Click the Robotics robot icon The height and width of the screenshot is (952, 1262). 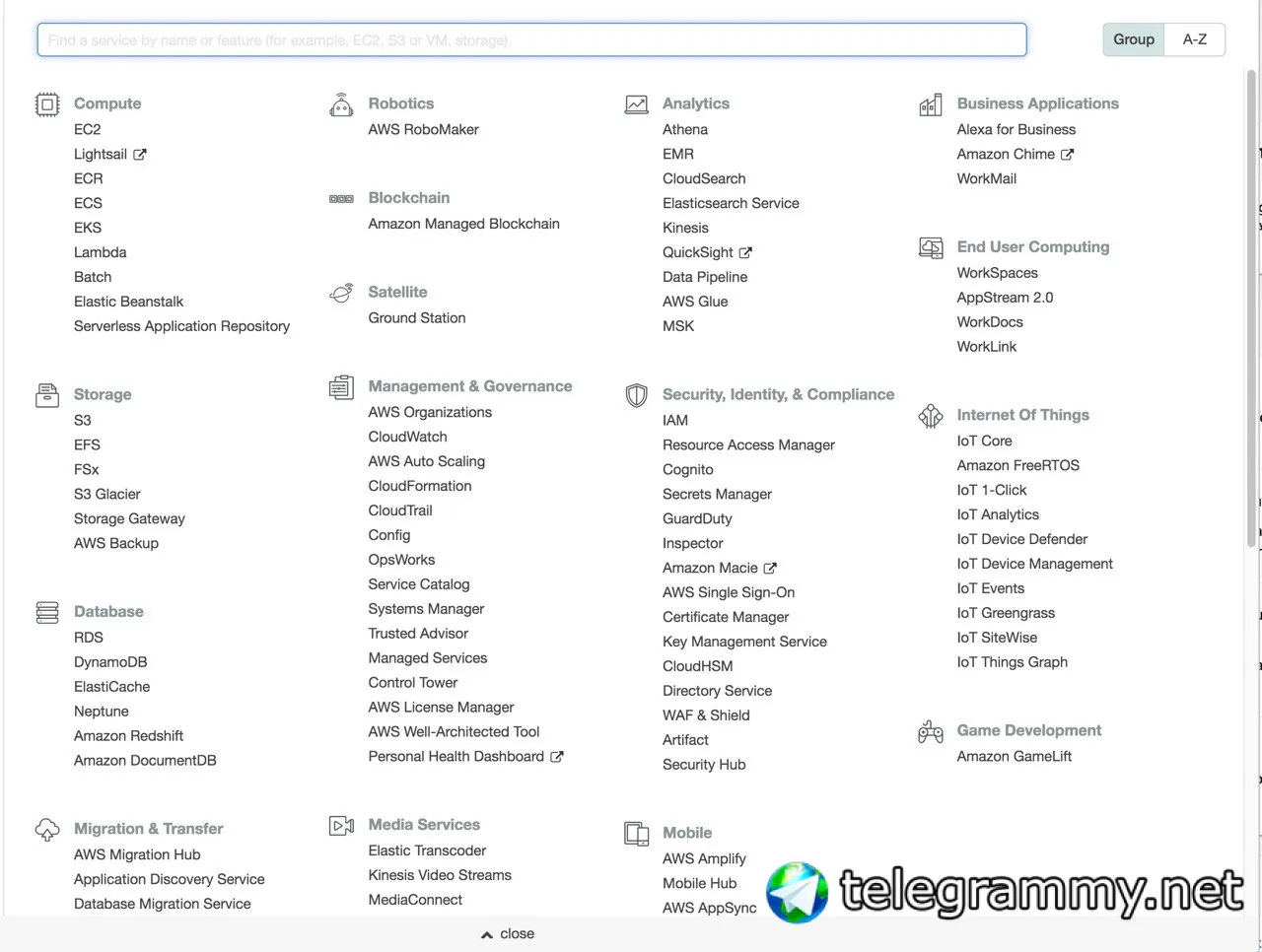(x=341, y=104)
